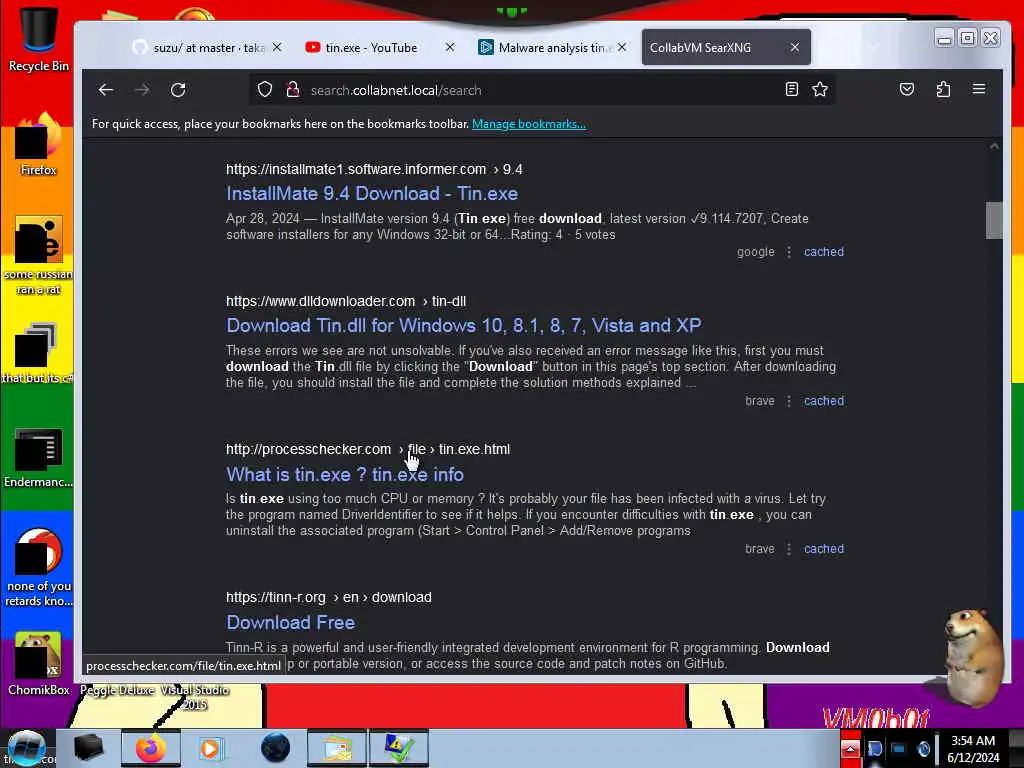1024x768 pixels.
Task: Open InstallMate 9.4 Download - Tin.exe result
Action: click(372, 194)
